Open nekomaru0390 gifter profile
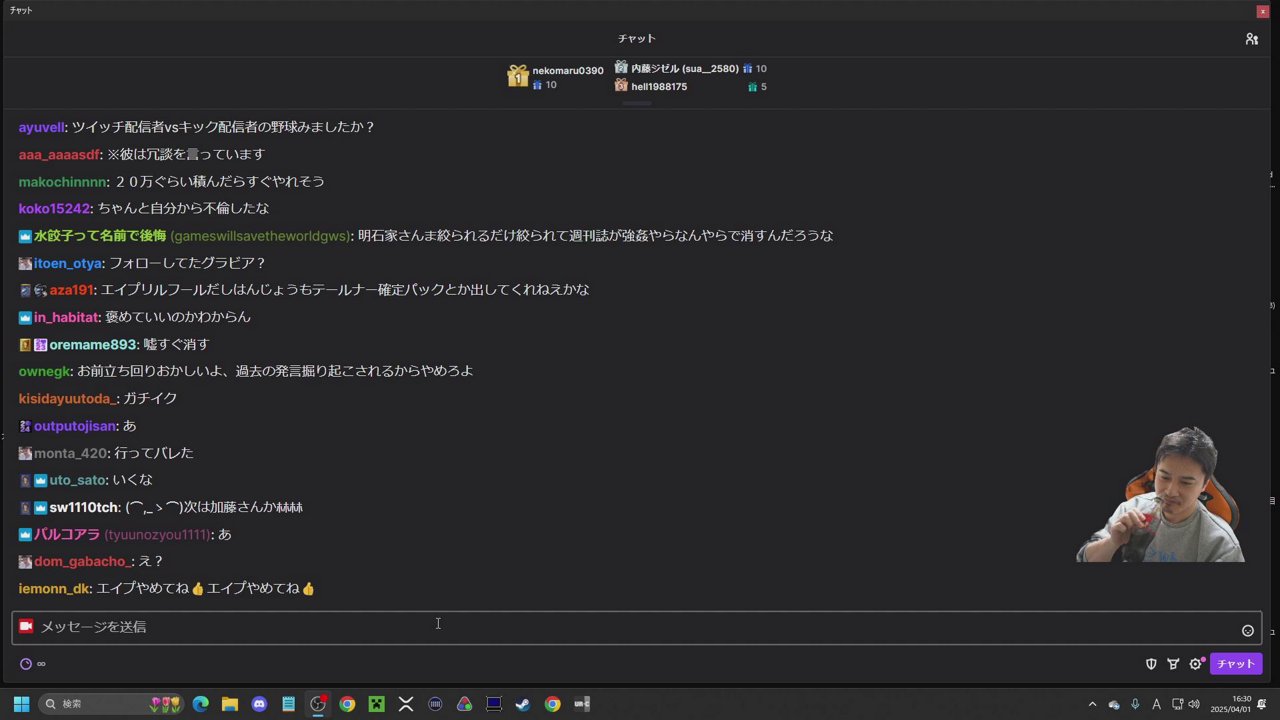This screenshot has height=720, width=1280. 567,71
